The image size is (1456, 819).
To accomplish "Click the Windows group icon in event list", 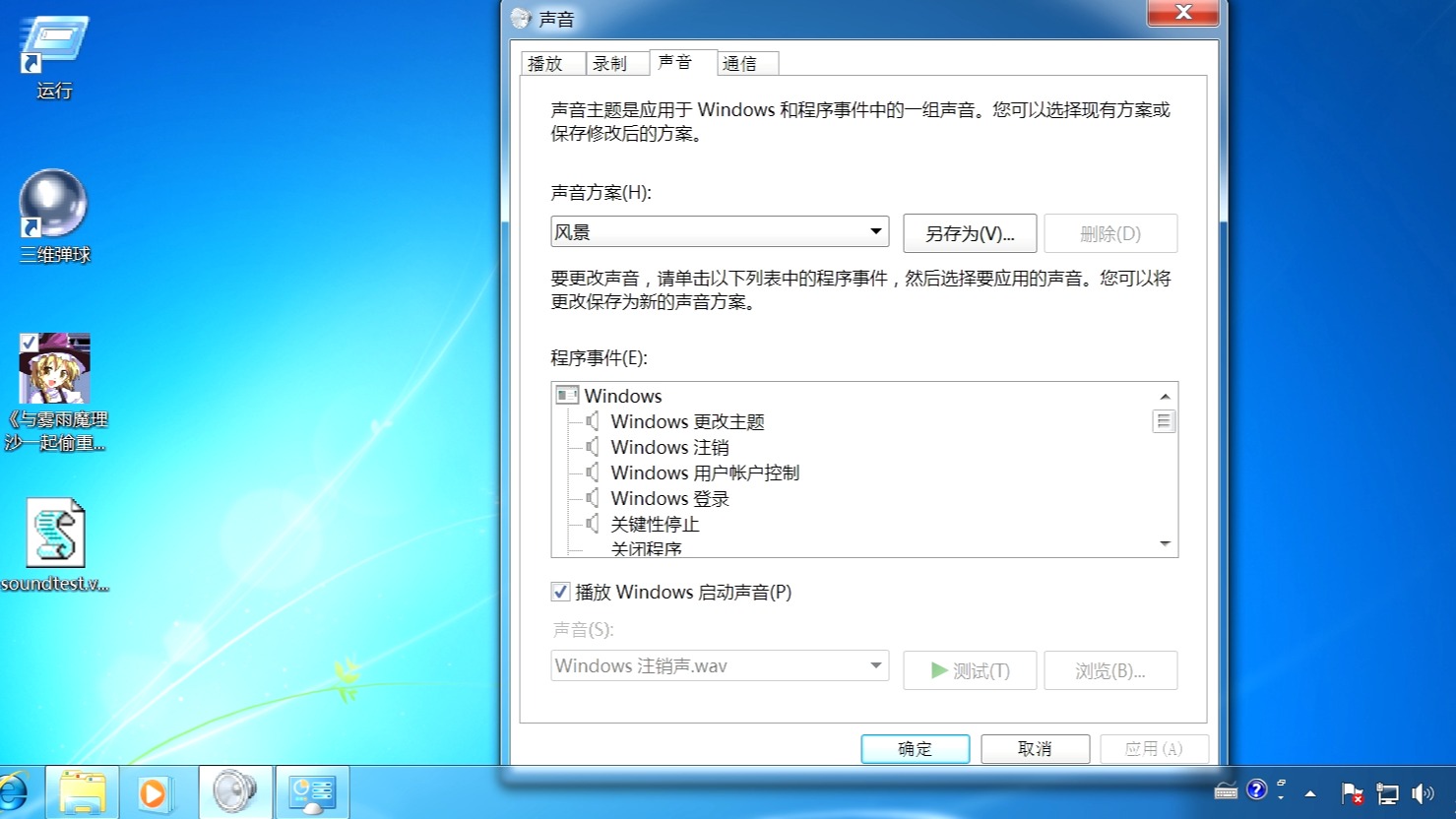I will pos(567,395).
